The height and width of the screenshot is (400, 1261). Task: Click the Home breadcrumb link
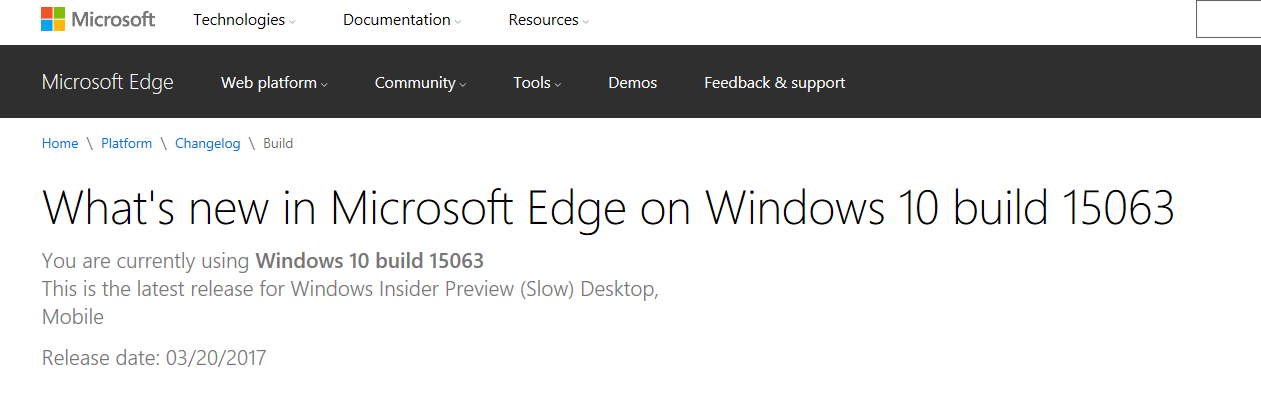coord(60,143)
